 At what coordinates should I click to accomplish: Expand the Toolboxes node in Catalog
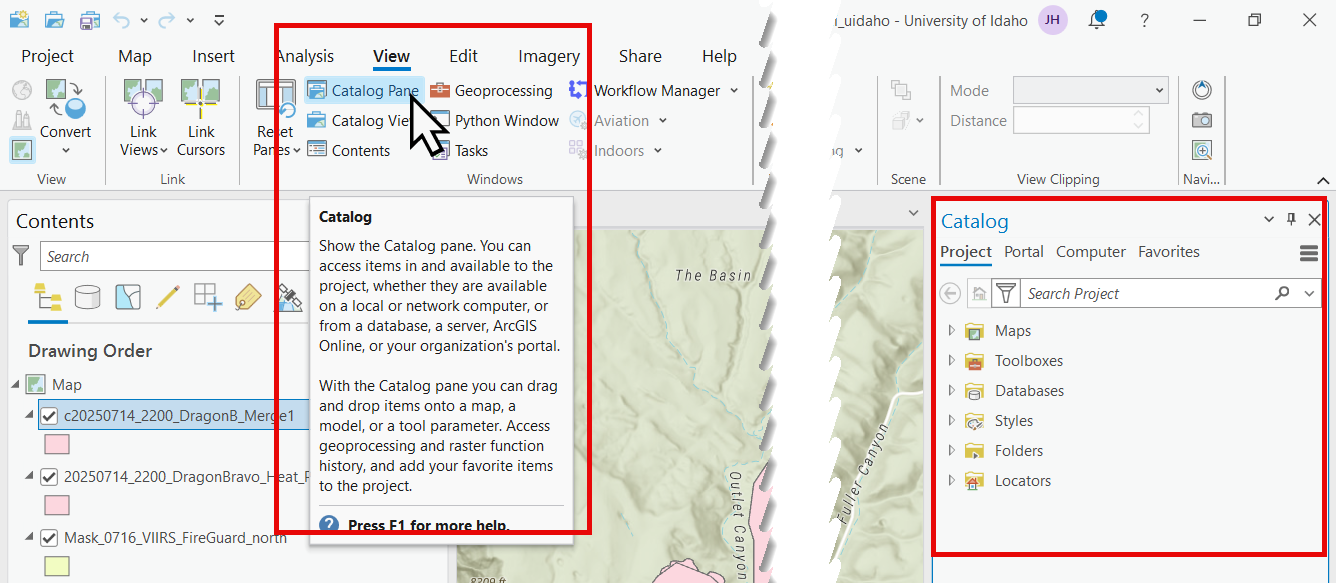tap(952, 361)
